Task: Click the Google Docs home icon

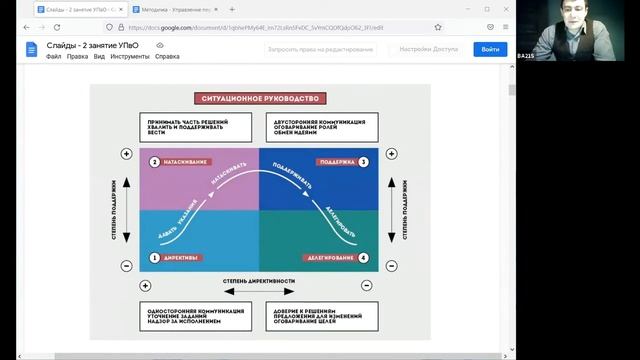Action: point(31,49)
